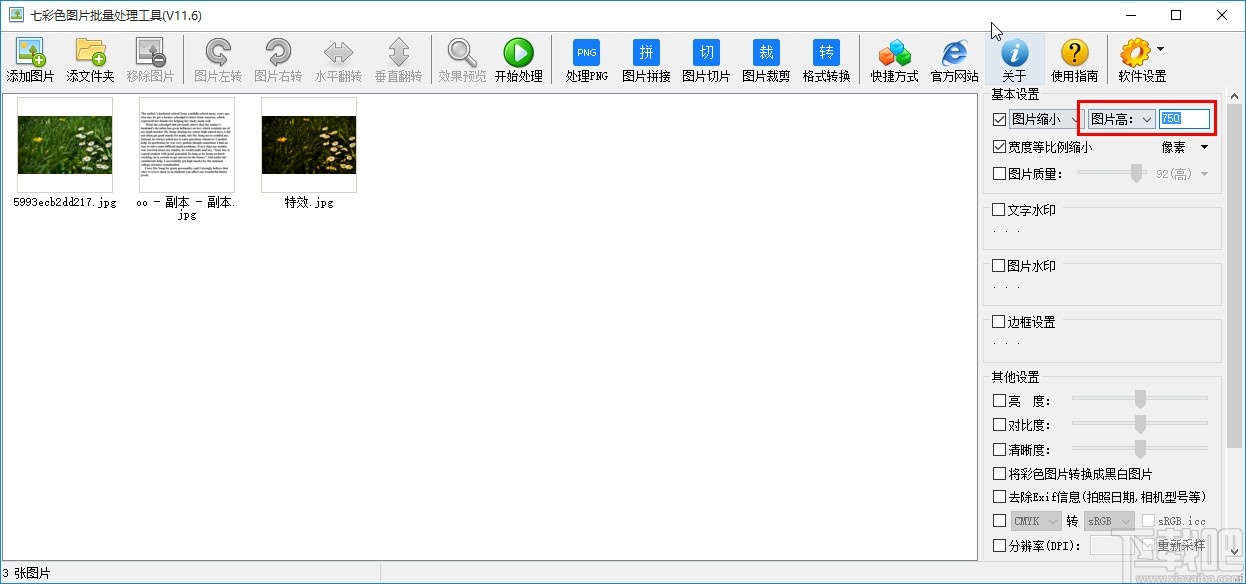Click the 移除图片 remove picture icon

tap(150, 60)
